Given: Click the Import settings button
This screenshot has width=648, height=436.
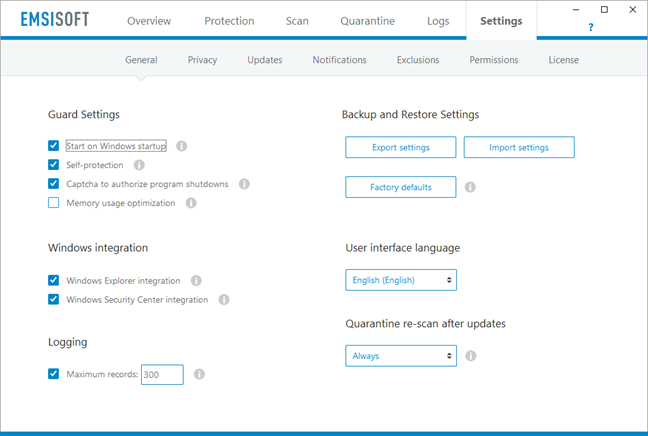Looking at the screenshot, I should coord(519,147).
